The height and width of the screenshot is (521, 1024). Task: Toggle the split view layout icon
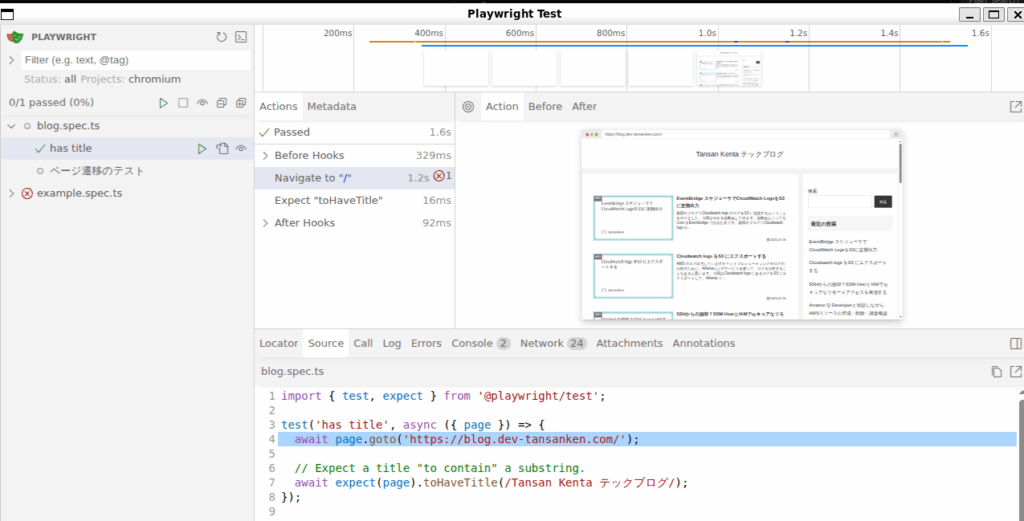(x=1015, y=343)
